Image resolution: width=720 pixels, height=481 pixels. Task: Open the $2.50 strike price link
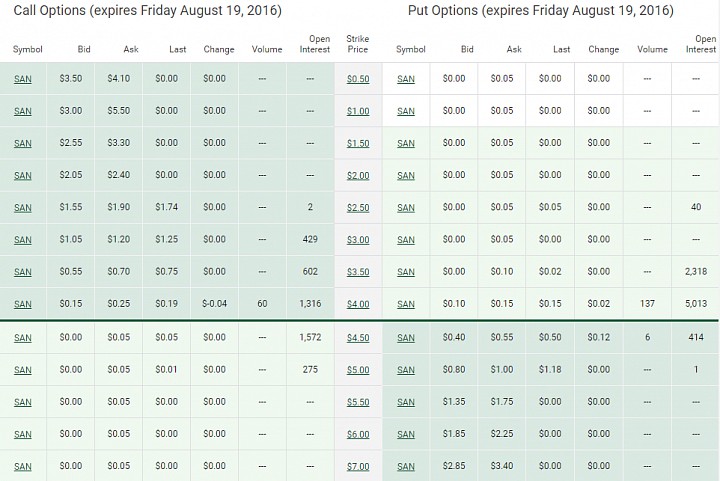(358, 207)
